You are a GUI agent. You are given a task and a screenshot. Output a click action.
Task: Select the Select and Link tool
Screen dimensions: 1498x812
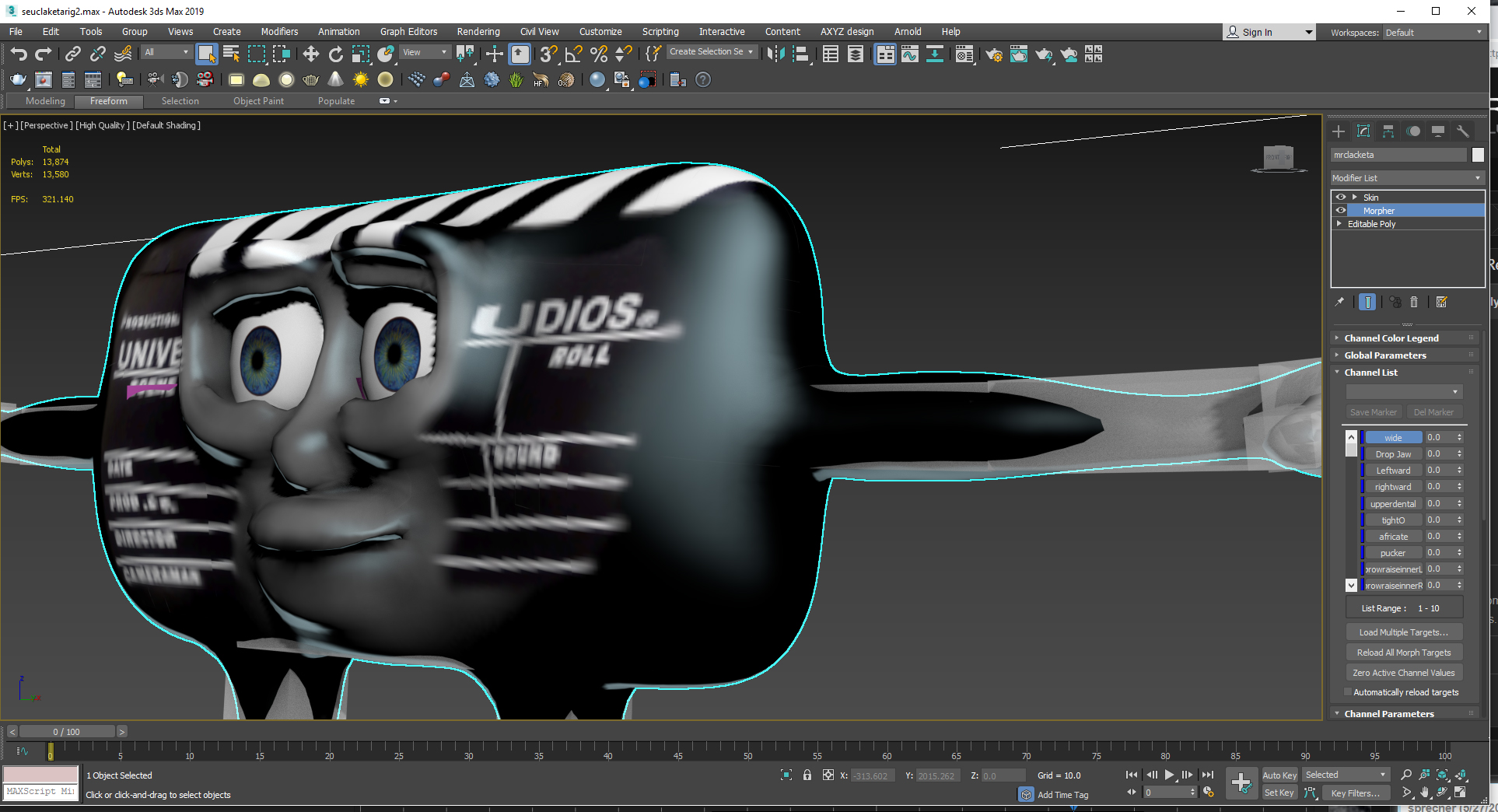pyautogui.click(x=72, y=54)
